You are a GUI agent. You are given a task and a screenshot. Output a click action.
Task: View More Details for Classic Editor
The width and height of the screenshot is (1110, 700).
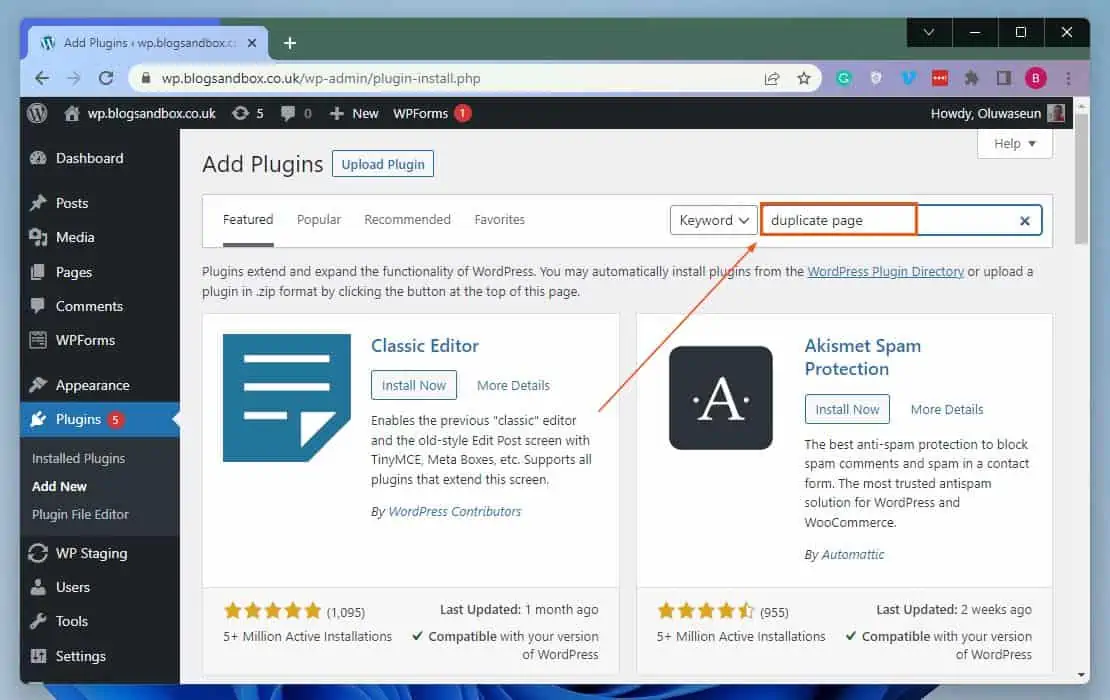coord(513,385)
